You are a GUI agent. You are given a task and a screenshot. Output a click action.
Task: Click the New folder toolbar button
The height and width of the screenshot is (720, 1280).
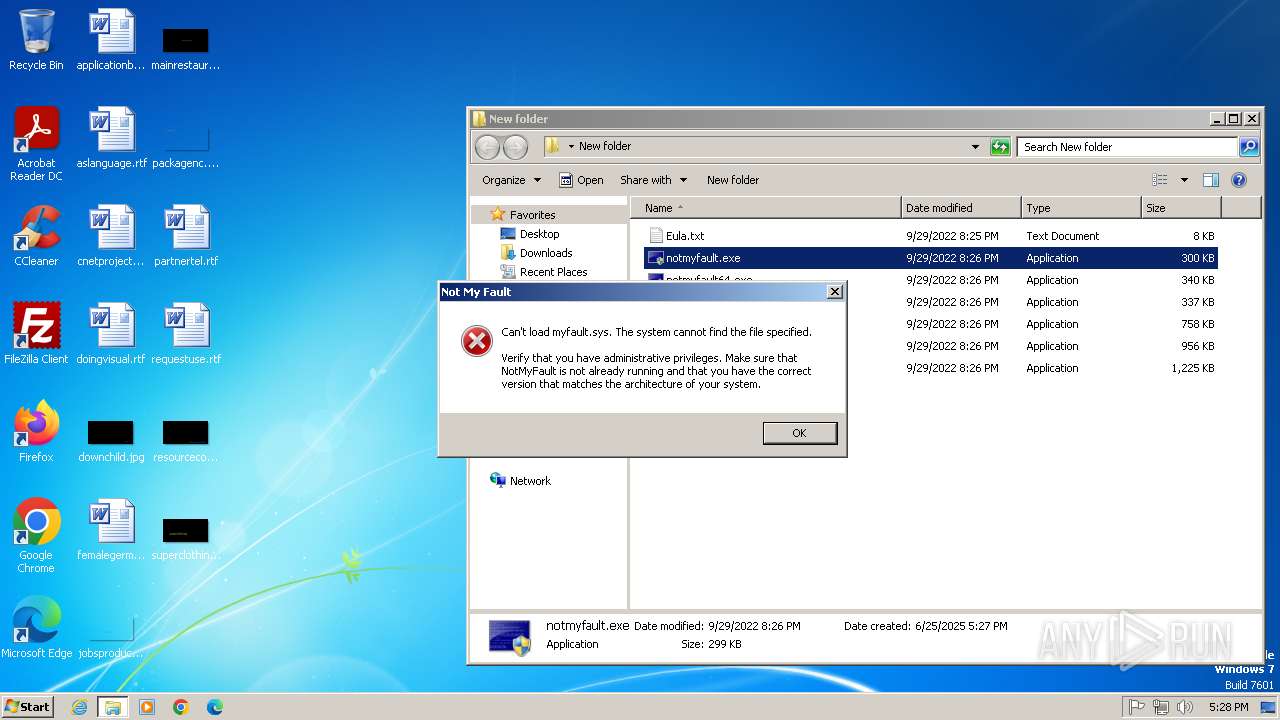pos(733,180)
